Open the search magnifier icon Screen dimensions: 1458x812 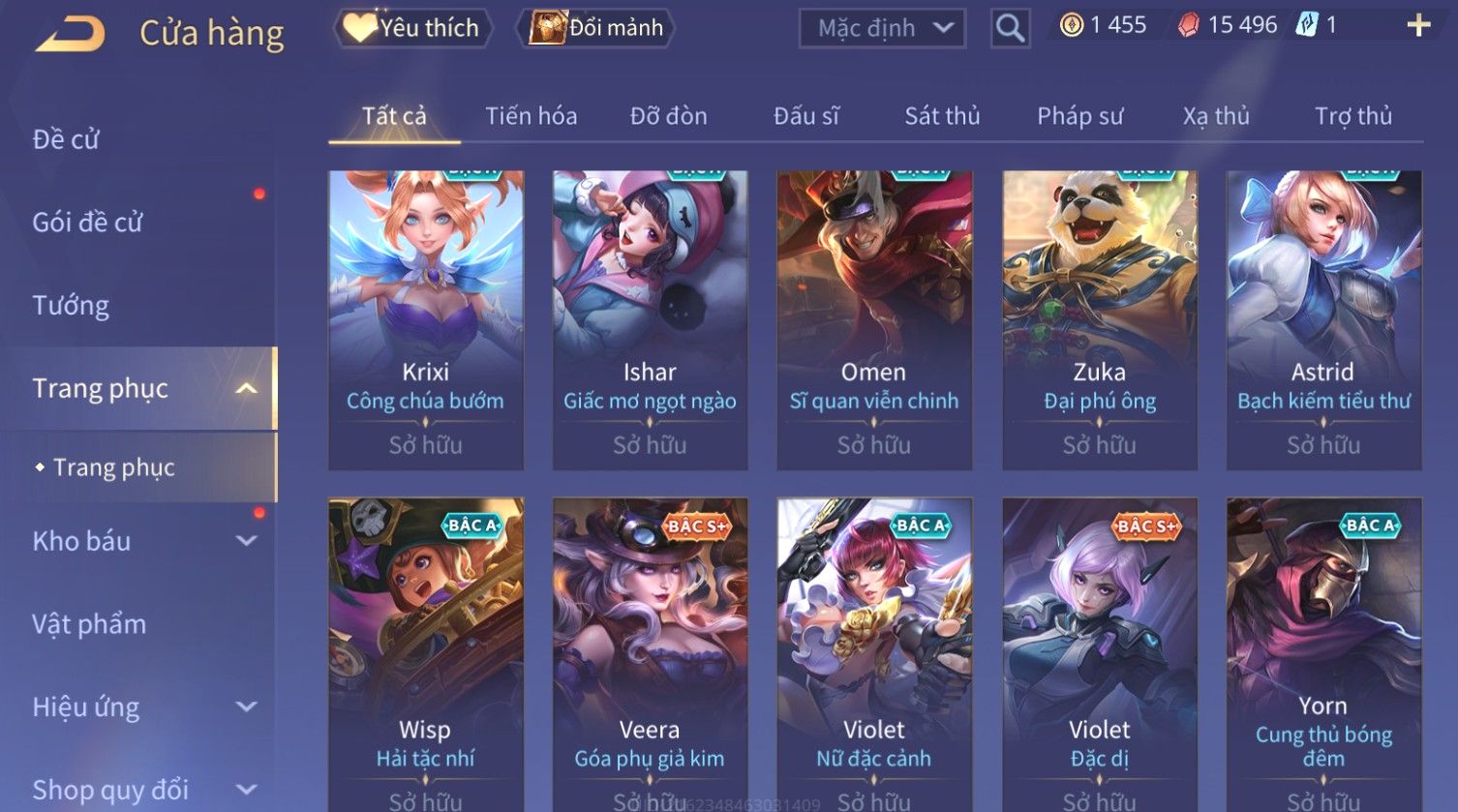coord(1010,28)
